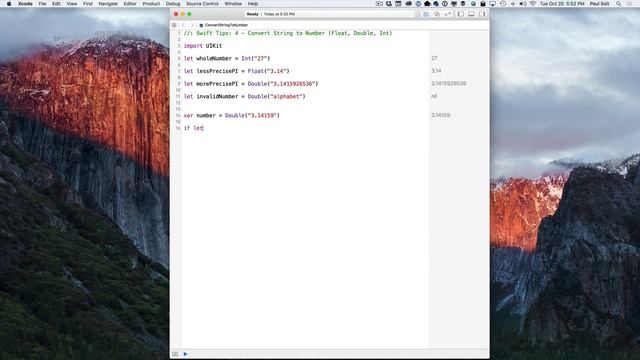The image size is (640, 360).
Task: Click the Wi-Fi status icon
Action: [x=533, y=4]
